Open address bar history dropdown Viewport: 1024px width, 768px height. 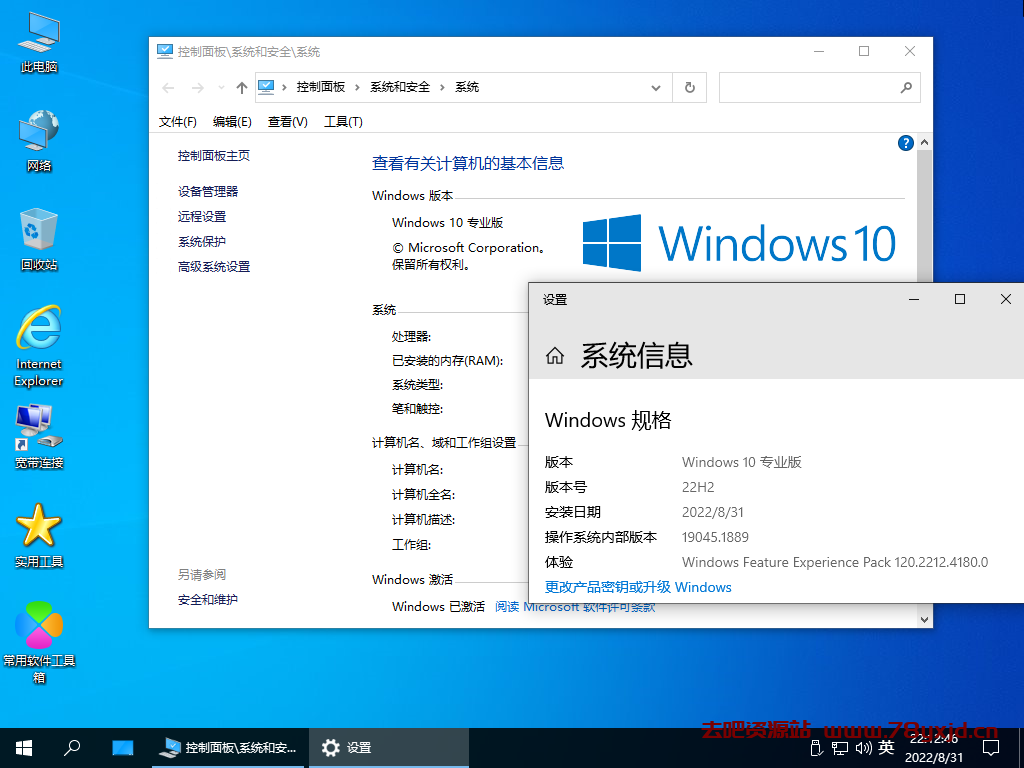click(x=656, y=88)
